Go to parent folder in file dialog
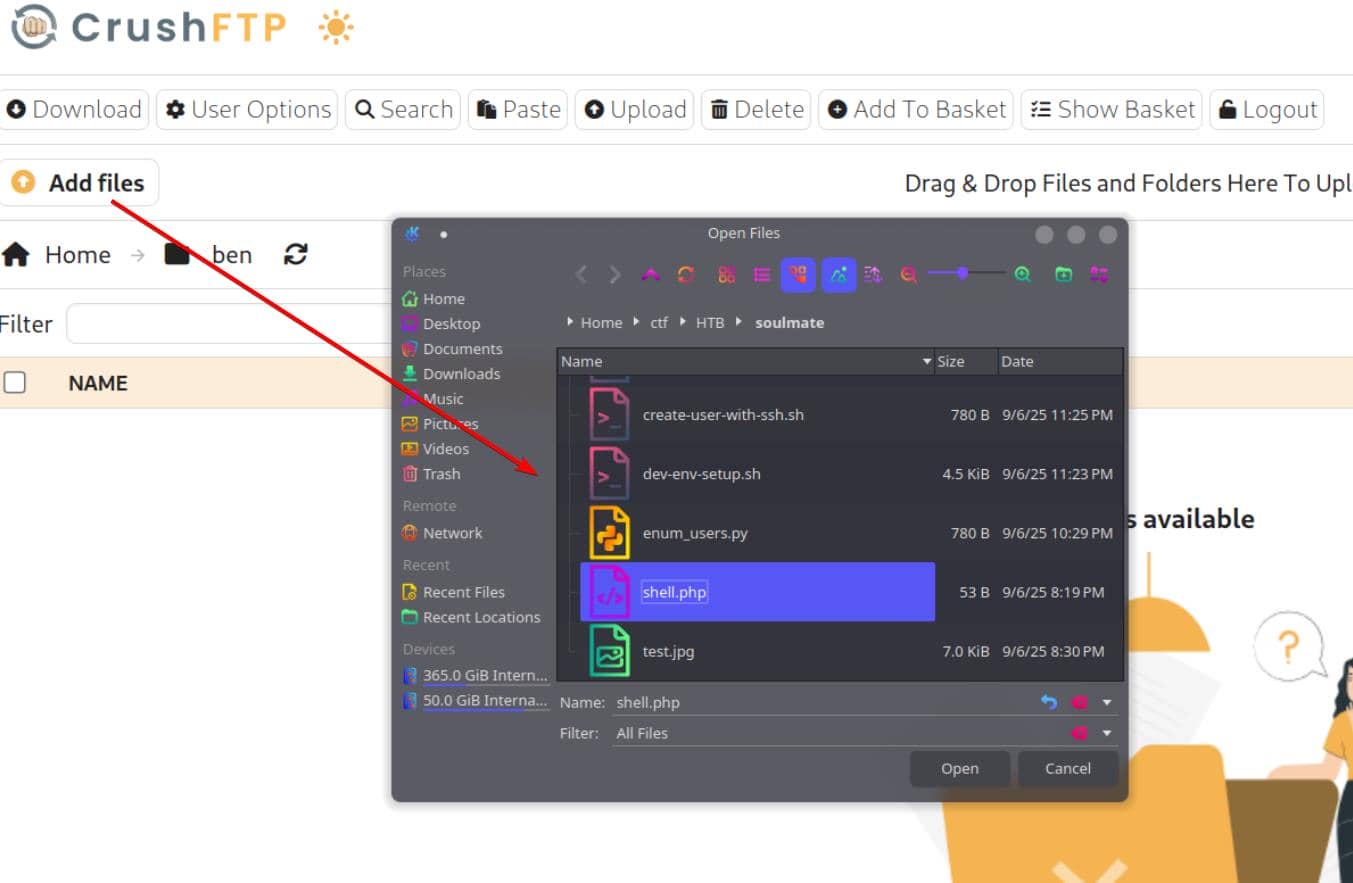 coord(651,274)
